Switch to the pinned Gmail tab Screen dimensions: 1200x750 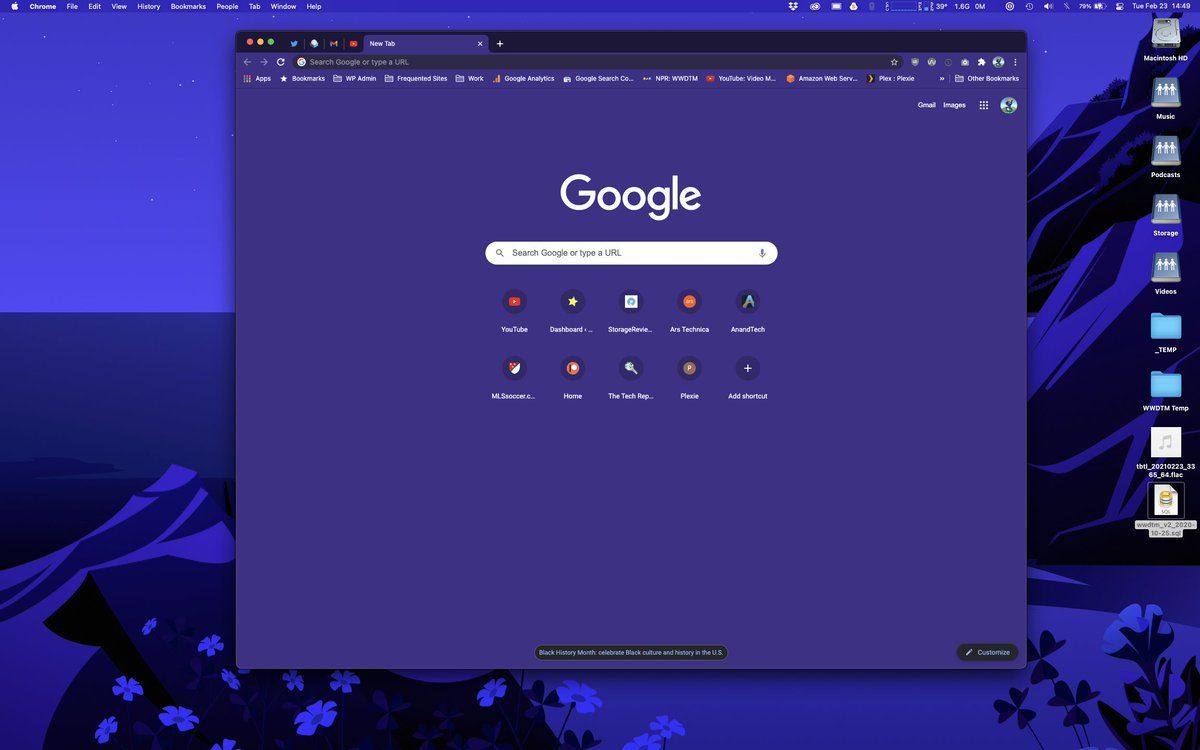(x=334, y=44)
